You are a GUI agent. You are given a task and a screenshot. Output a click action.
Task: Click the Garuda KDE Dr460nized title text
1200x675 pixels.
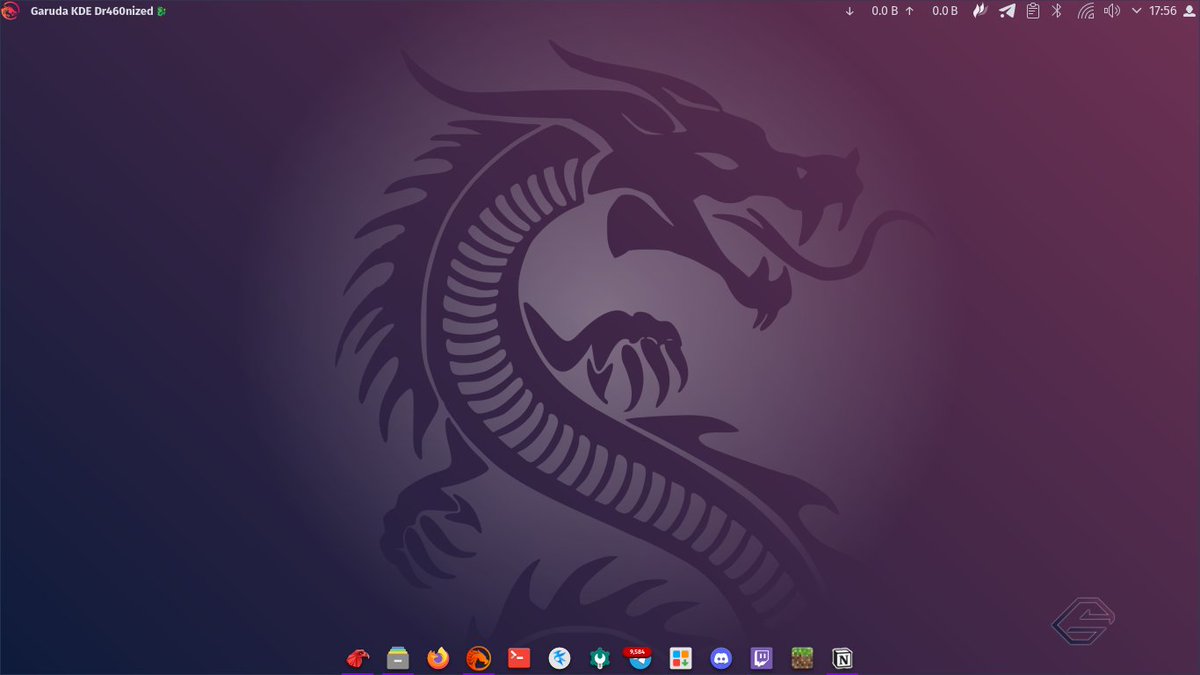click(x=92, y=11)
